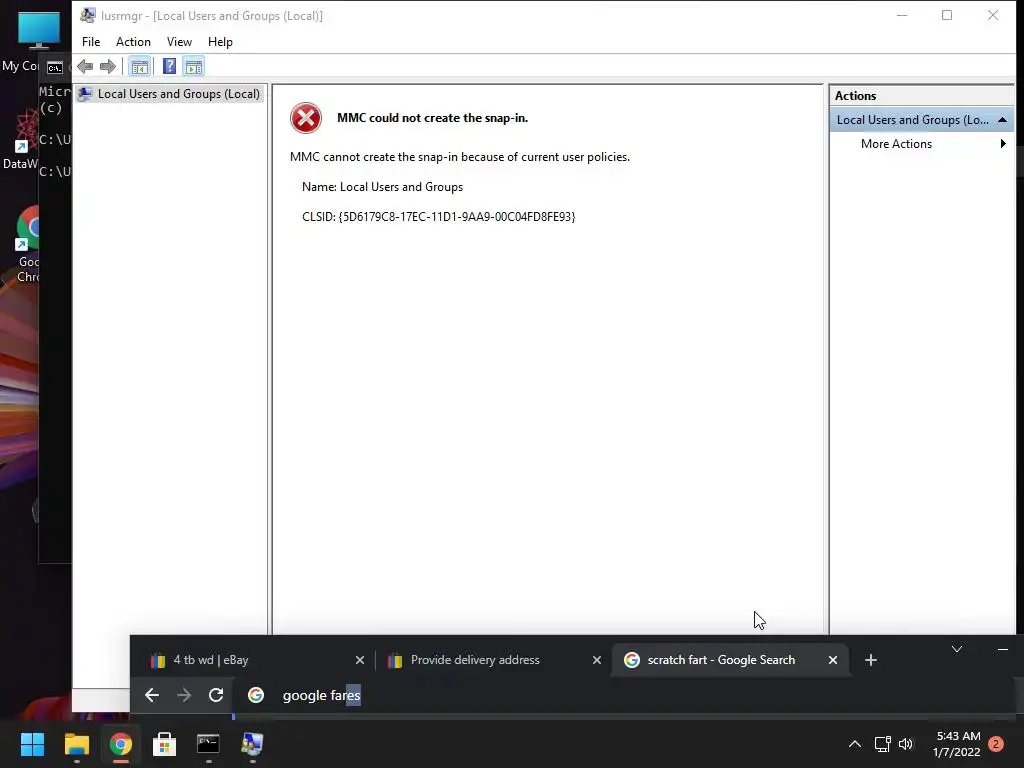Open a new Chrome tab with plus button
Image resolution: width=1024 pixels, height=768 pixels.
(x=871, y=660)
